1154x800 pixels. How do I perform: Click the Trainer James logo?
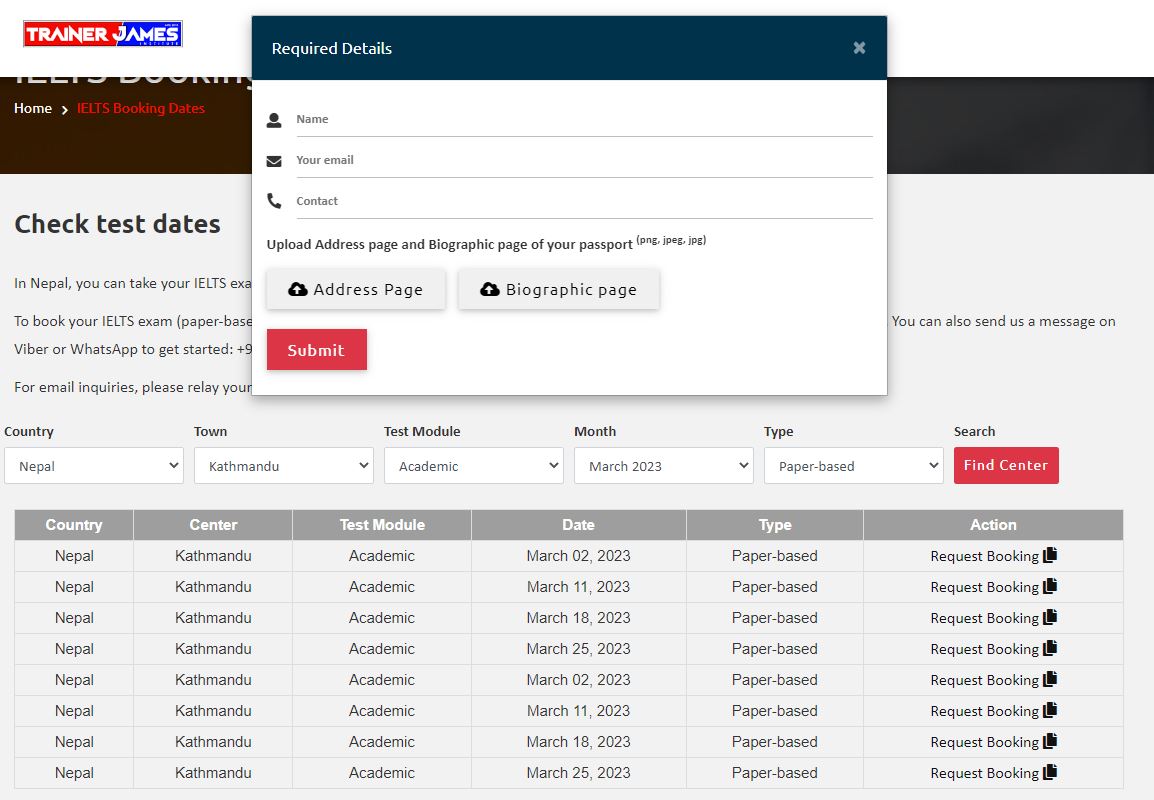[103, 35]
